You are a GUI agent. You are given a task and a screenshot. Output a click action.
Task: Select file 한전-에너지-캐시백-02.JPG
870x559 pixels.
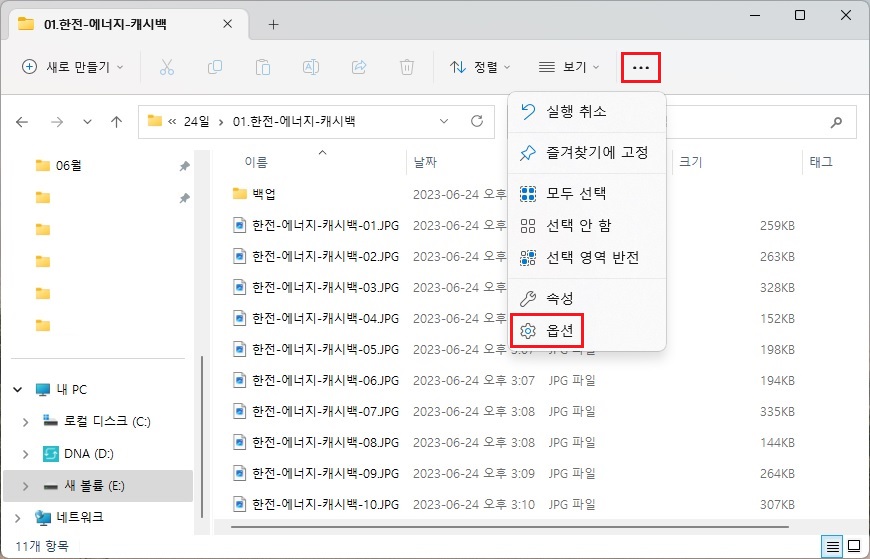(325, 256)
